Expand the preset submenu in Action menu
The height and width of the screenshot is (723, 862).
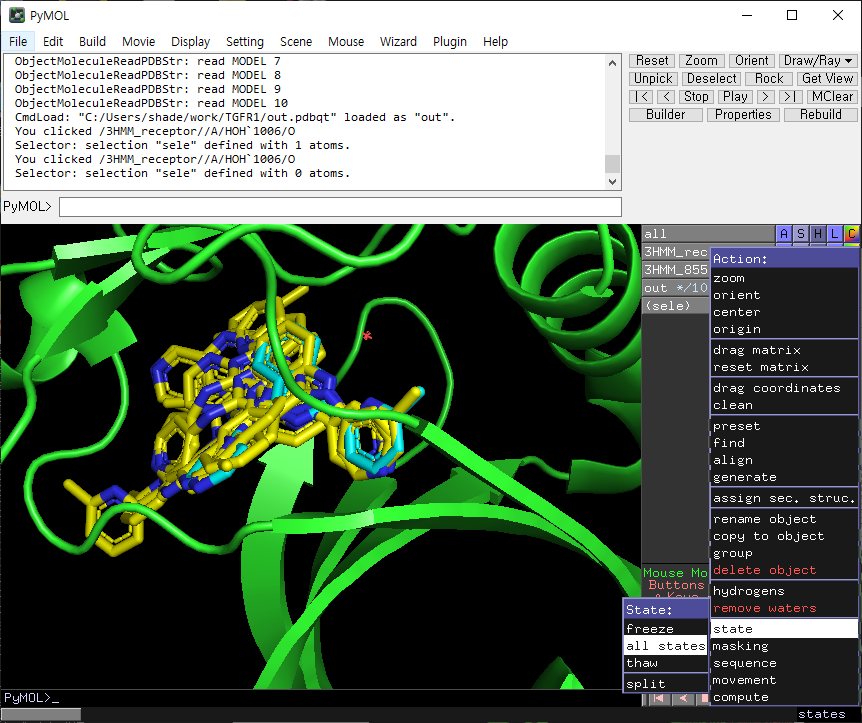[x=784, y=426]
